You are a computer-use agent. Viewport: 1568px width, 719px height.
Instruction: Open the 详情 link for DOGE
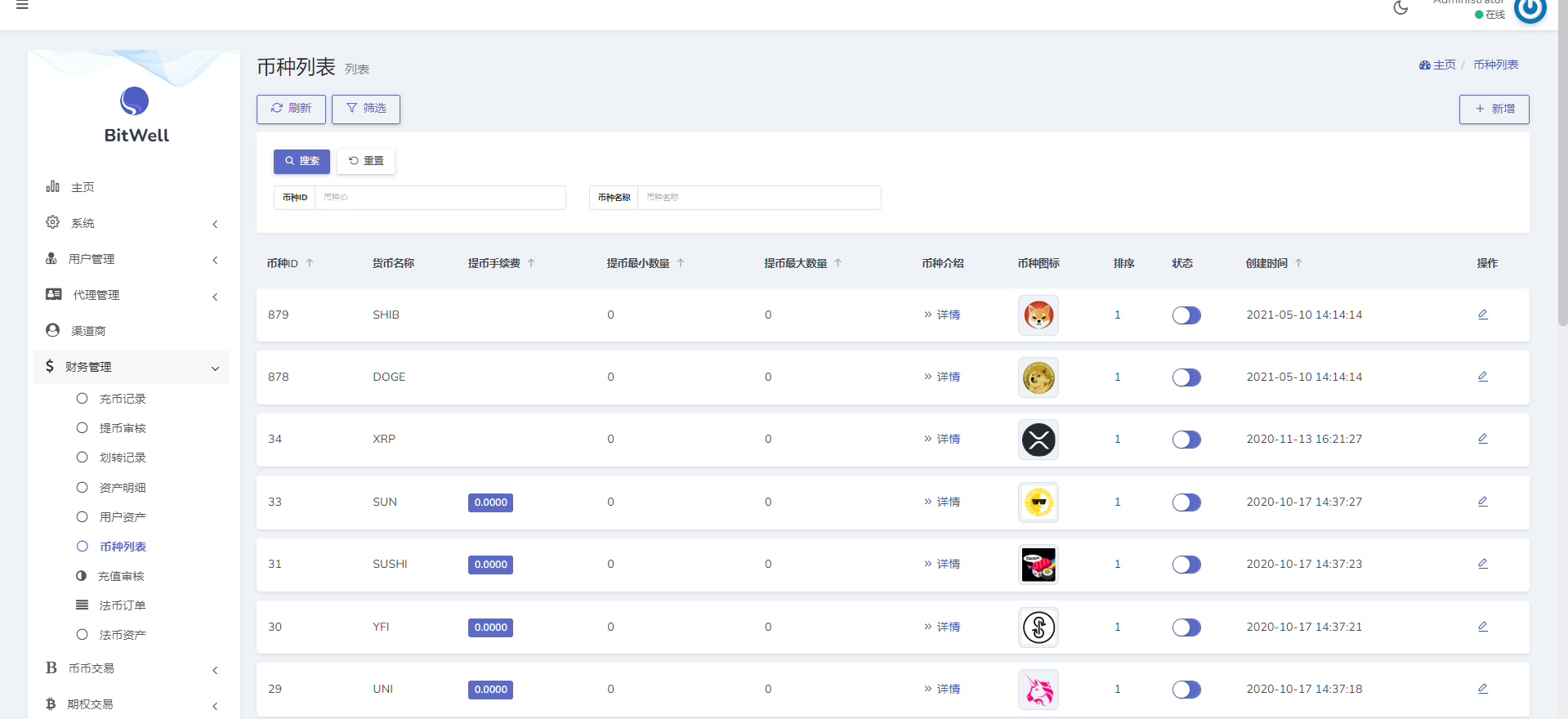pyautogui.click(x=947, y=377)
